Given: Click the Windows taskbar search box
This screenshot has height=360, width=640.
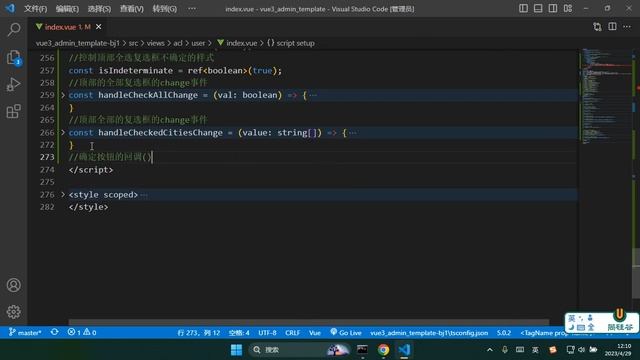Looking at the screenshot, I should pos(299,350).
